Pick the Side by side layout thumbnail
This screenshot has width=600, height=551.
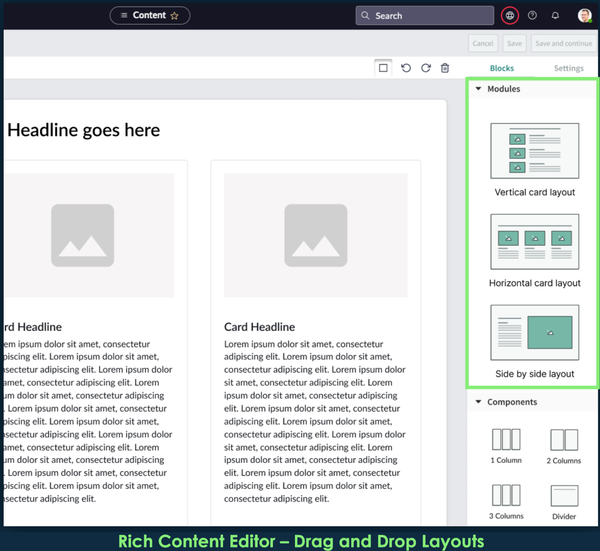pyautogui.click(x=535, y=332)
